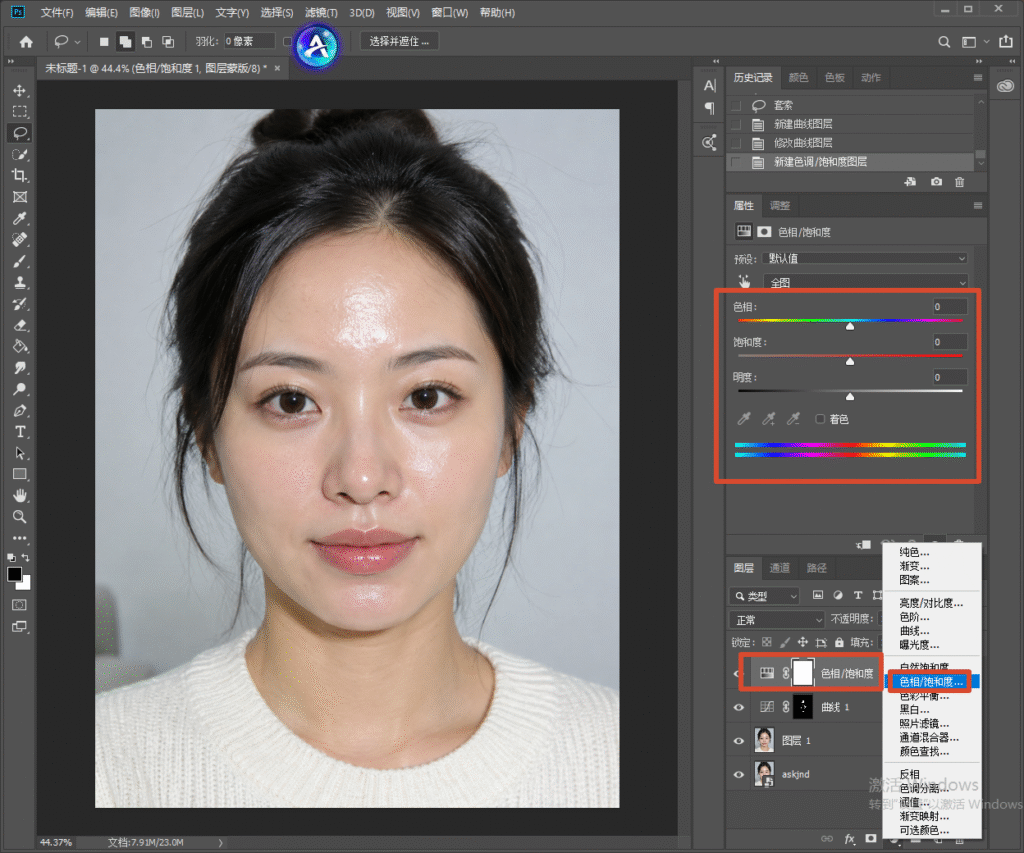The width and height of the screenshot is (1024, 853).
Task: Select the Quick Selection tool
Action: [20, 154]
